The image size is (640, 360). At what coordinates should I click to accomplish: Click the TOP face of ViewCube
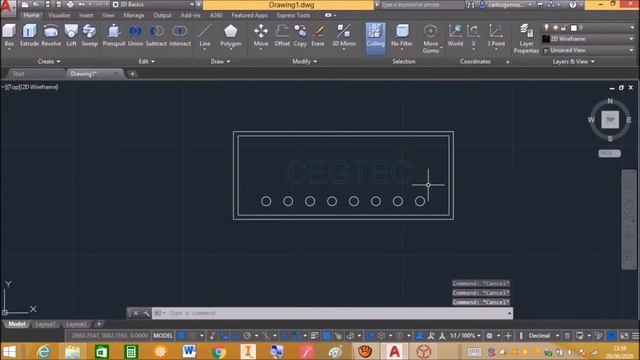pyautogui.click(x=610, y=120)
